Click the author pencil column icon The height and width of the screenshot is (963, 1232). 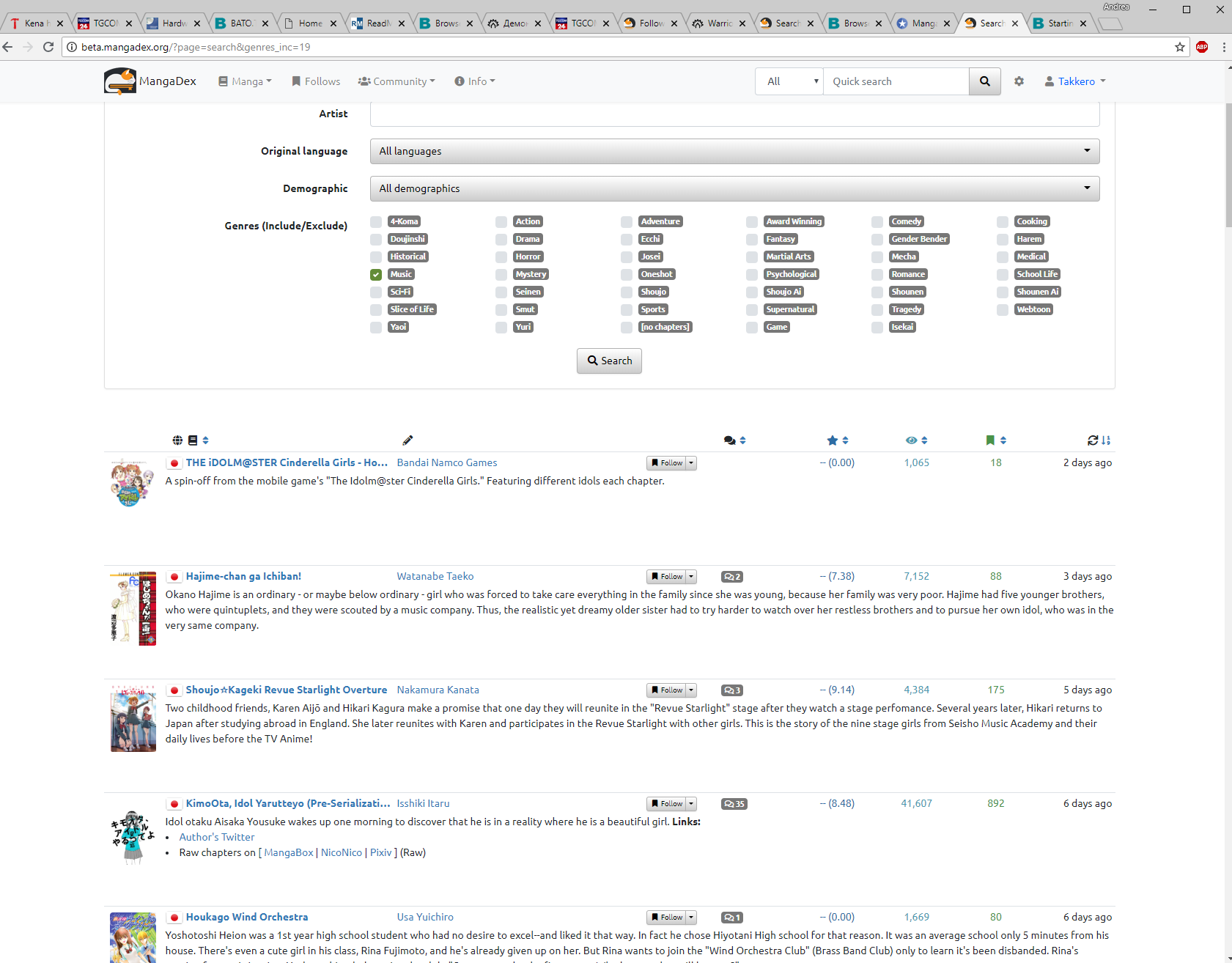[407, 440]
